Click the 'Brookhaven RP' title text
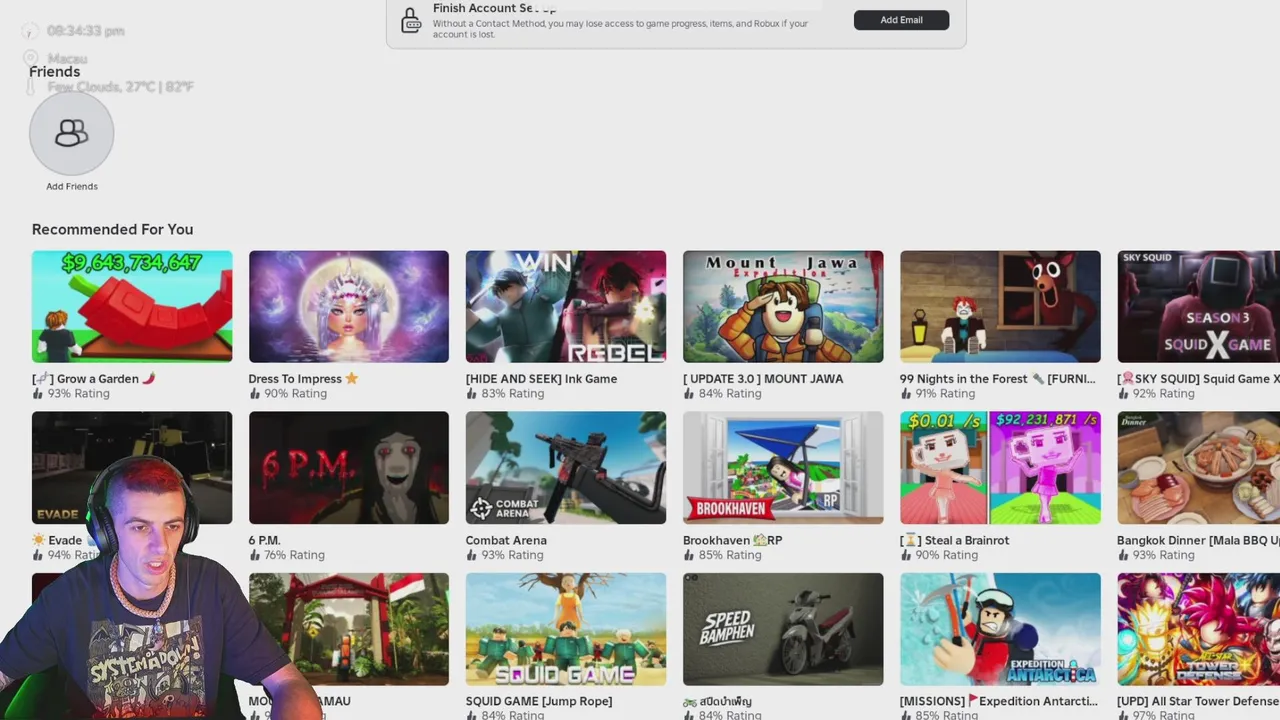The height and width of the screenshot is (720, 1280). point(733,540)
